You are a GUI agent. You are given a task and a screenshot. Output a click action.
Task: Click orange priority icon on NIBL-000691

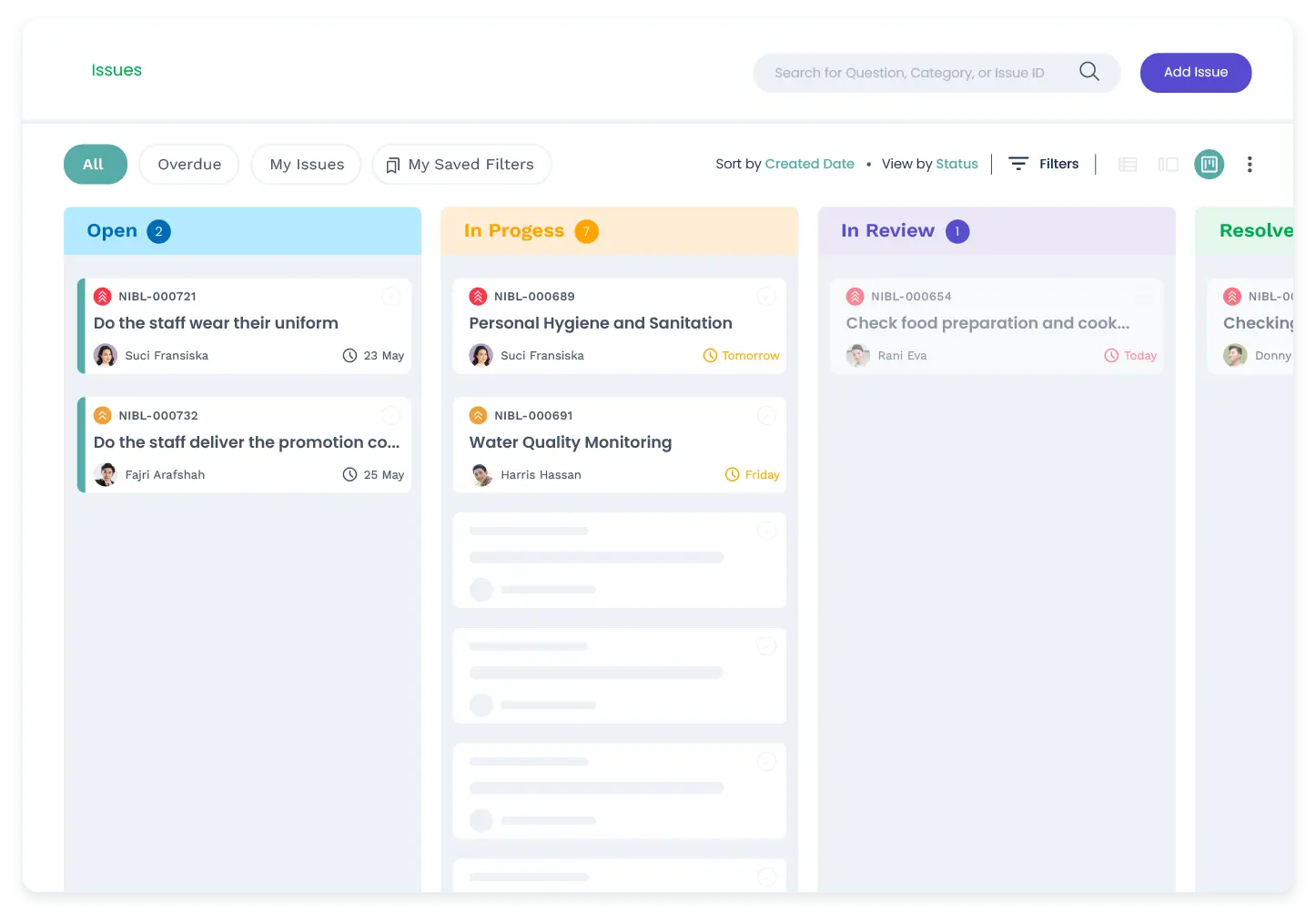pos(478,416)
